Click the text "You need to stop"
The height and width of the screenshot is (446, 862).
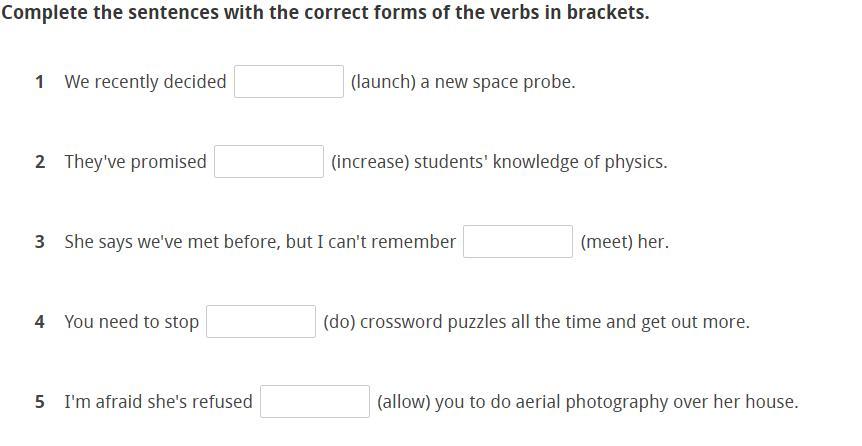coord(131,322)
